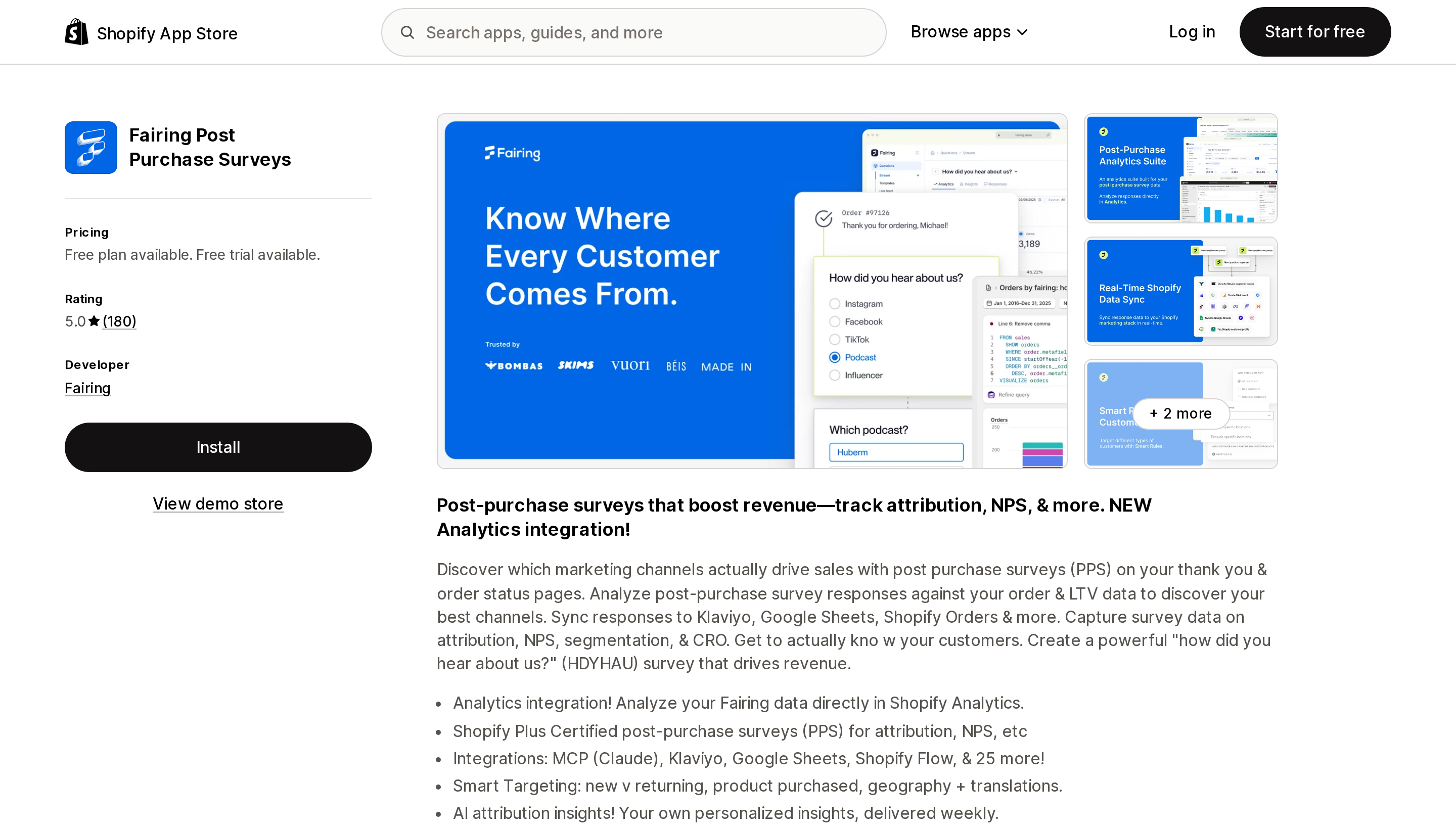Open the Fairing developer link
Viewport: 1456px width, 829px height.
87,388
